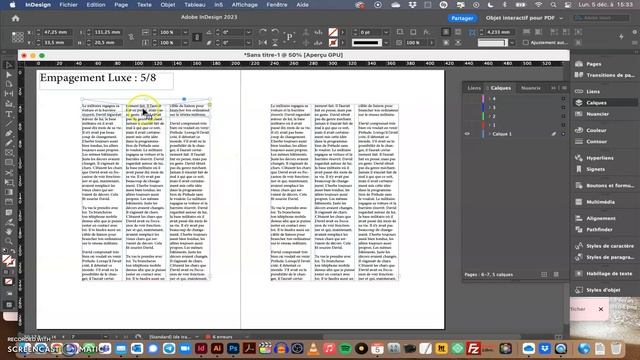
Task: Select the Hand tool
Action: pyautogui.click(x=9, y=231)
